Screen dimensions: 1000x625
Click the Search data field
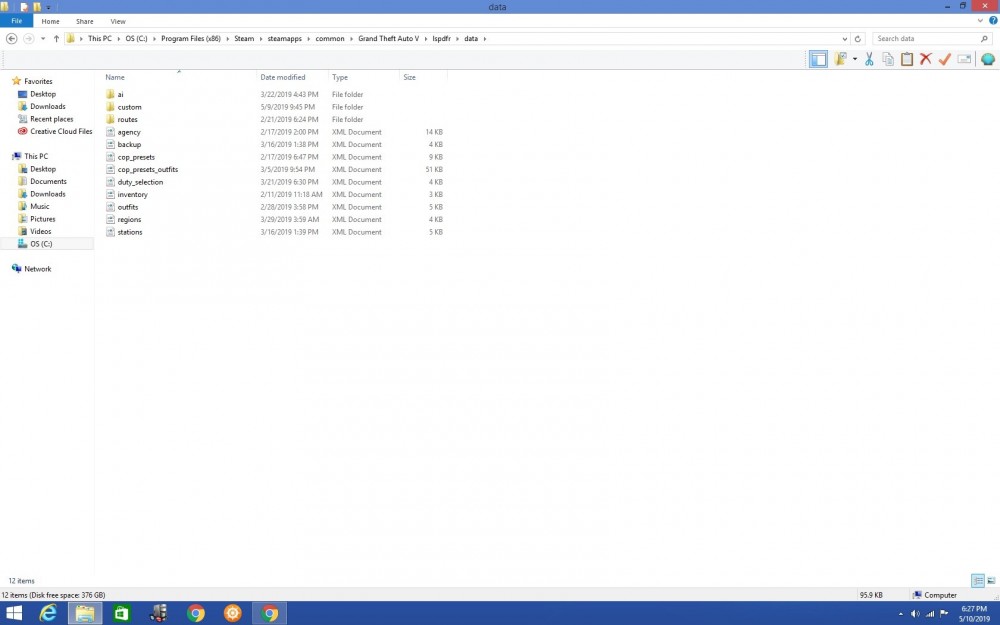click(927, 38)
